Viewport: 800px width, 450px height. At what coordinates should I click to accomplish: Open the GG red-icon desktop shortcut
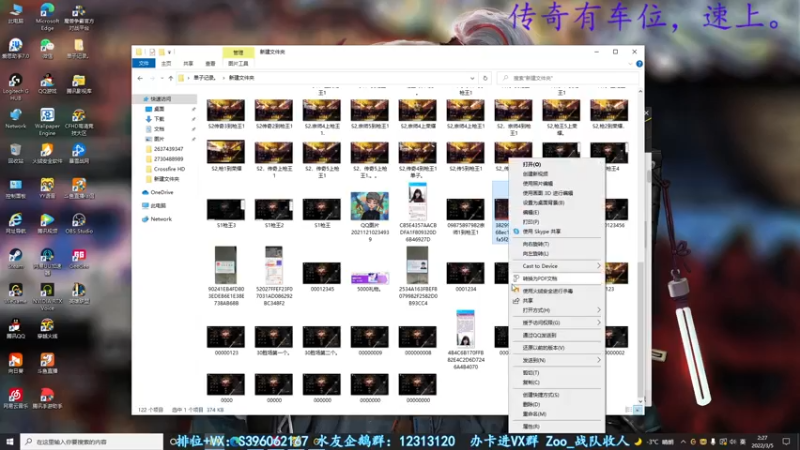point(79,258)
